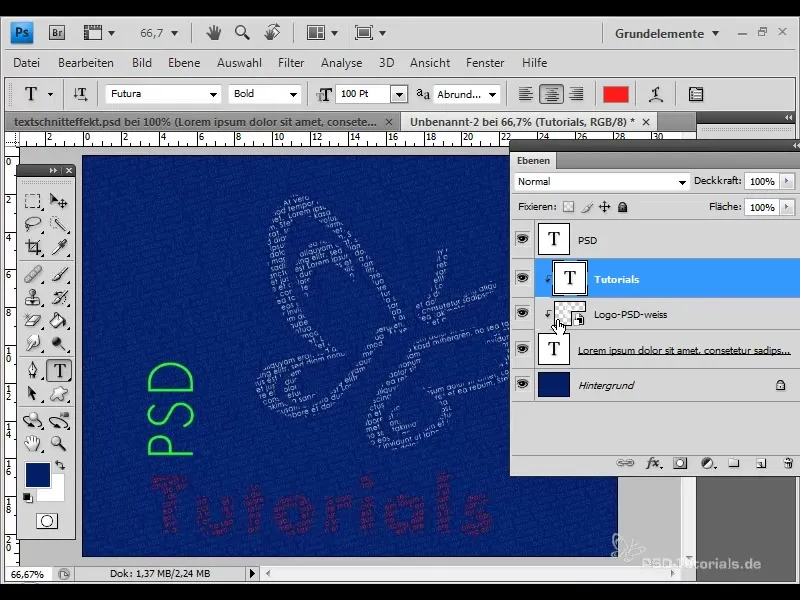Screen dimensions: 800x600
Task: Switch to Unbenannt-2 document tab
Action: (x=522, y=122)
